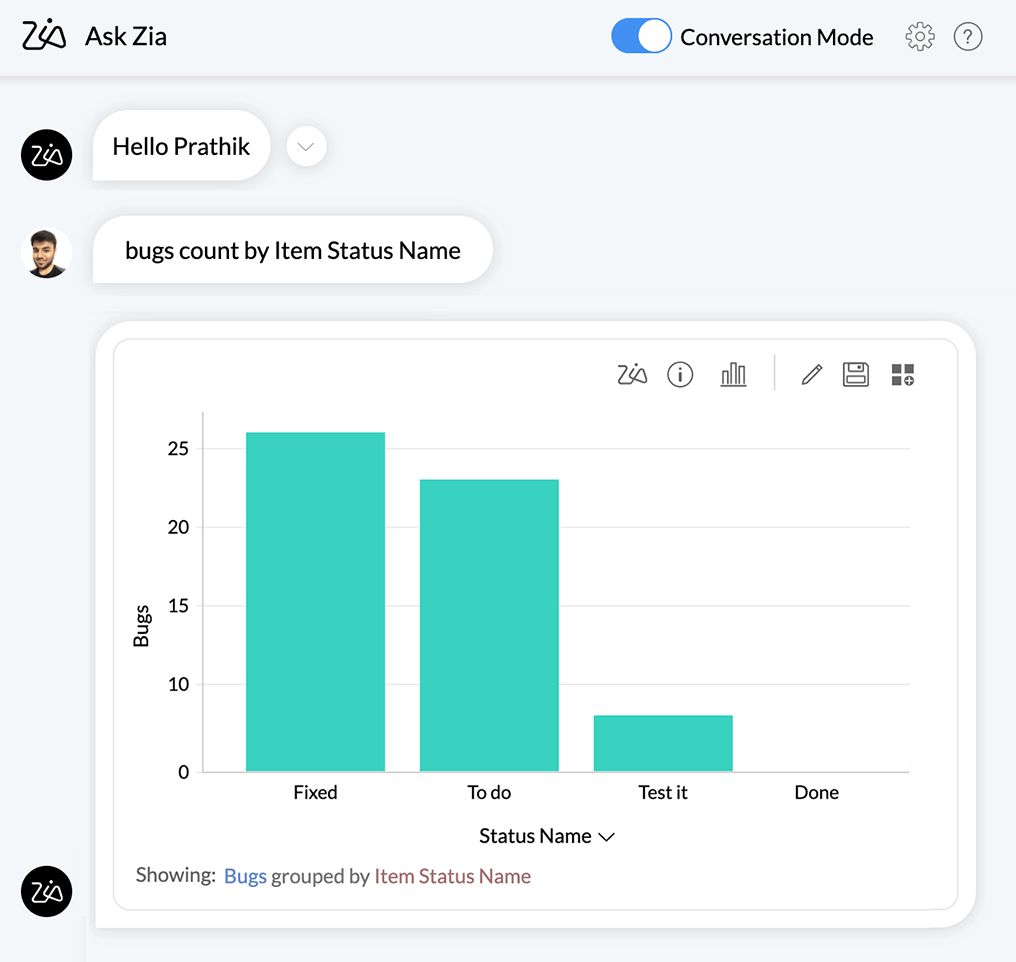Change chart type with bar chart icon

click(733, 375)
